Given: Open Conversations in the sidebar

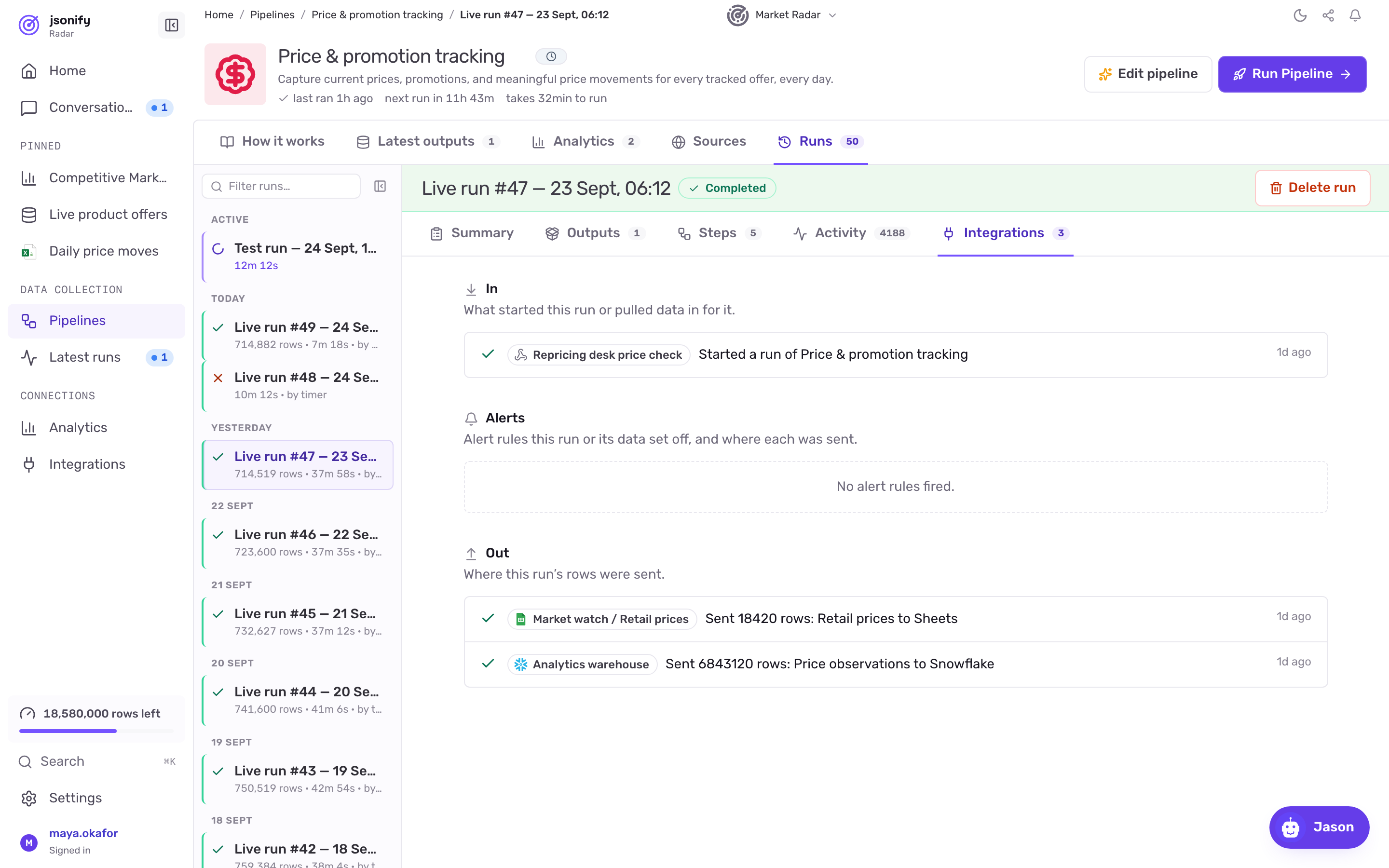Looking at the screenshot, I should 96,108.
